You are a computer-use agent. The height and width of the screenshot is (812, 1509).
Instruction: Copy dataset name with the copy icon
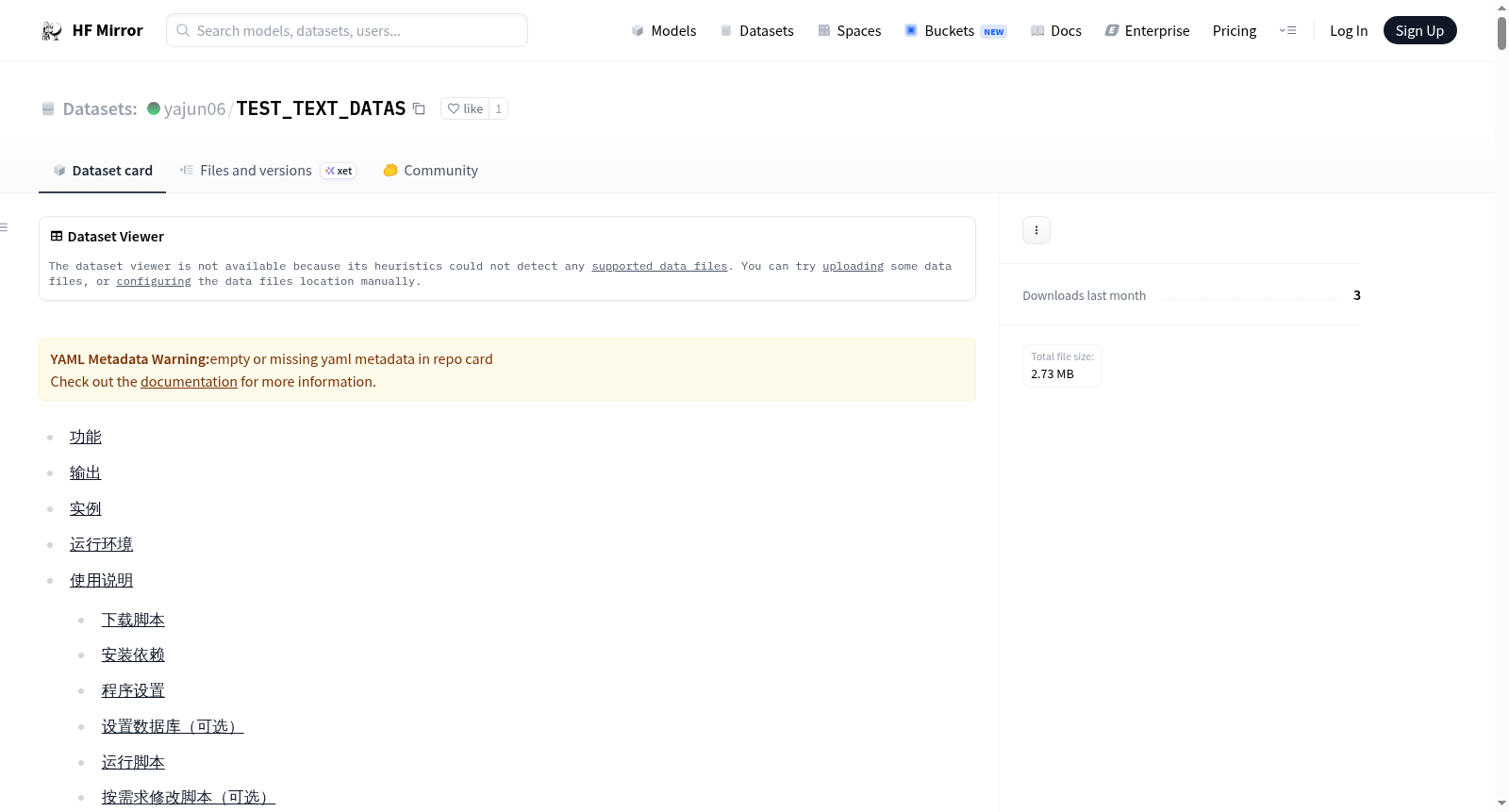pyautogui.click(x=419, y=109)
